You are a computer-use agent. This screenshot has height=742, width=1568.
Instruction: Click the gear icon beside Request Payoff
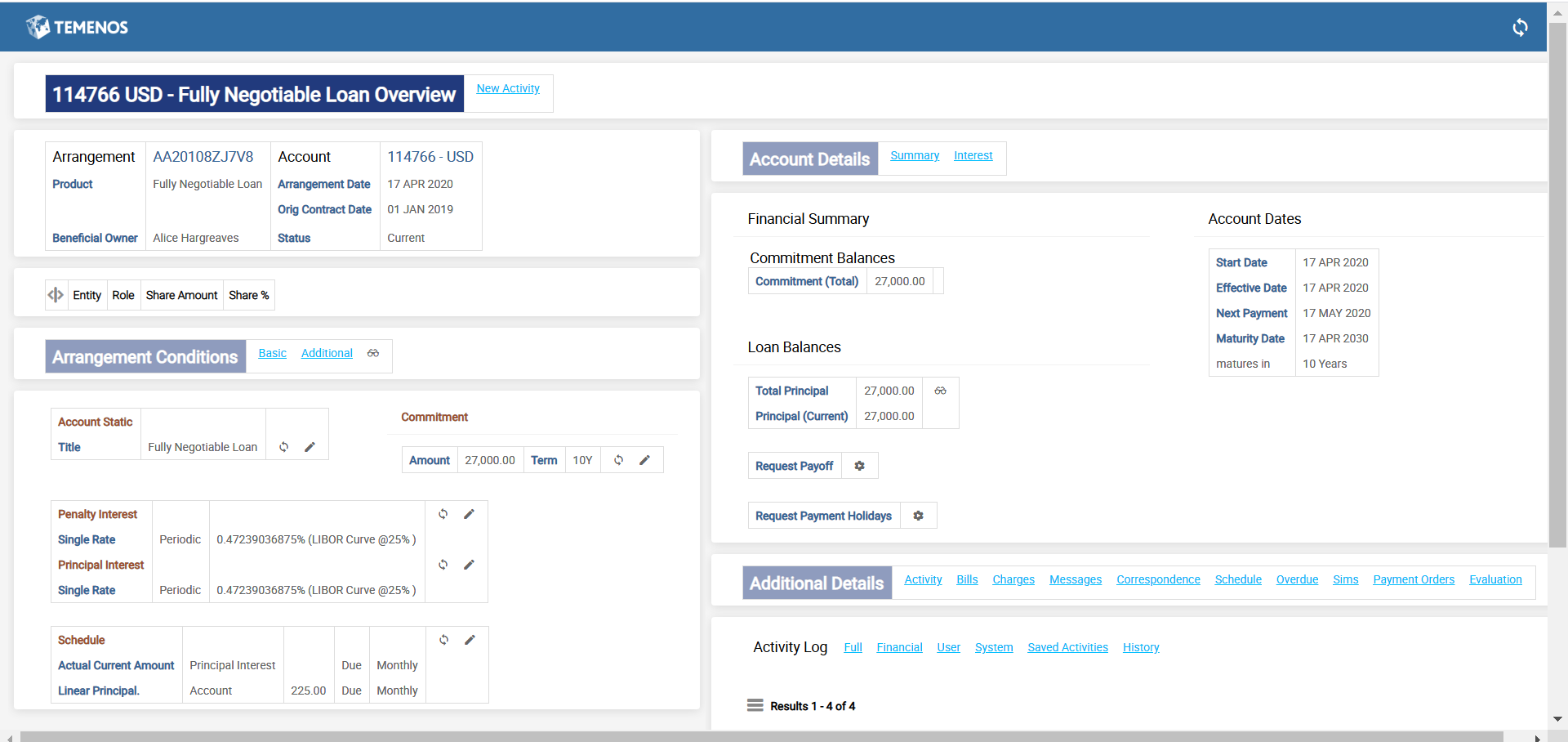click(x=859, y=466)
